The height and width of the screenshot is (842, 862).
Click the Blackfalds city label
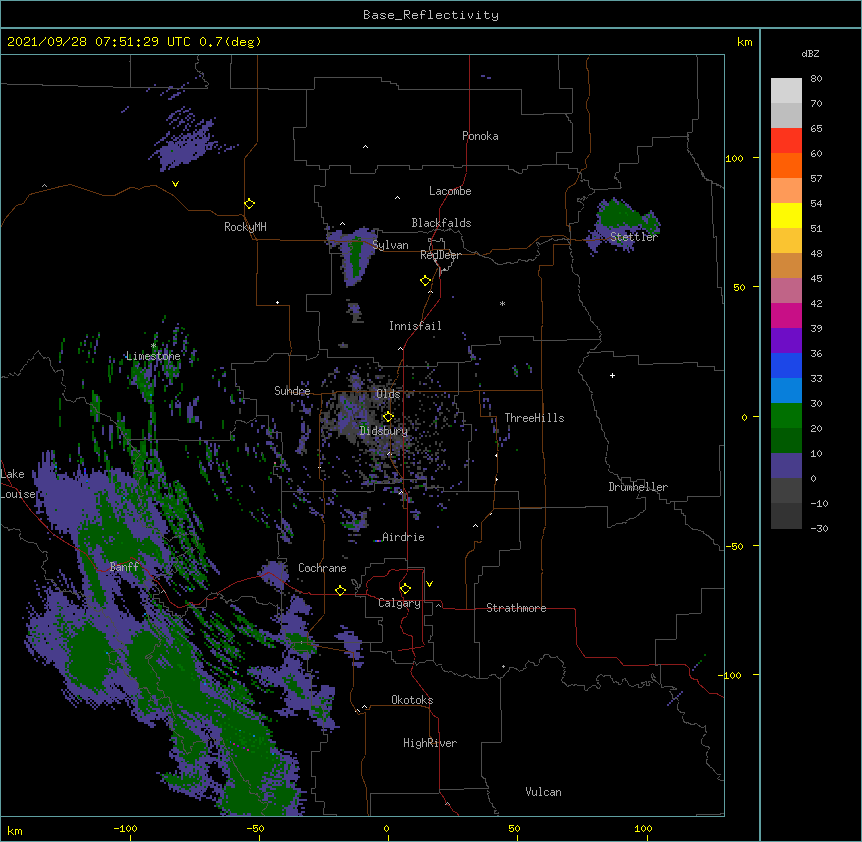[441, 223]
